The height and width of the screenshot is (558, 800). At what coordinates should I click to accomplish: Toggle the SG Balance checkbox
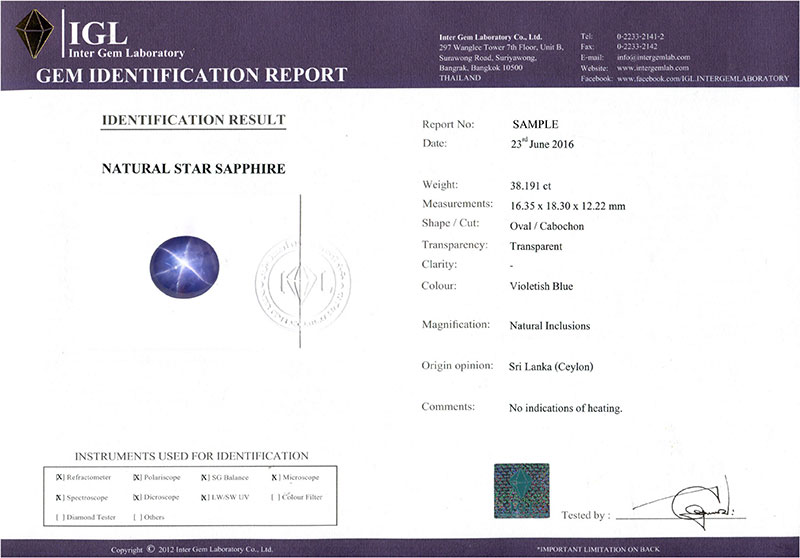pos(205,477)
